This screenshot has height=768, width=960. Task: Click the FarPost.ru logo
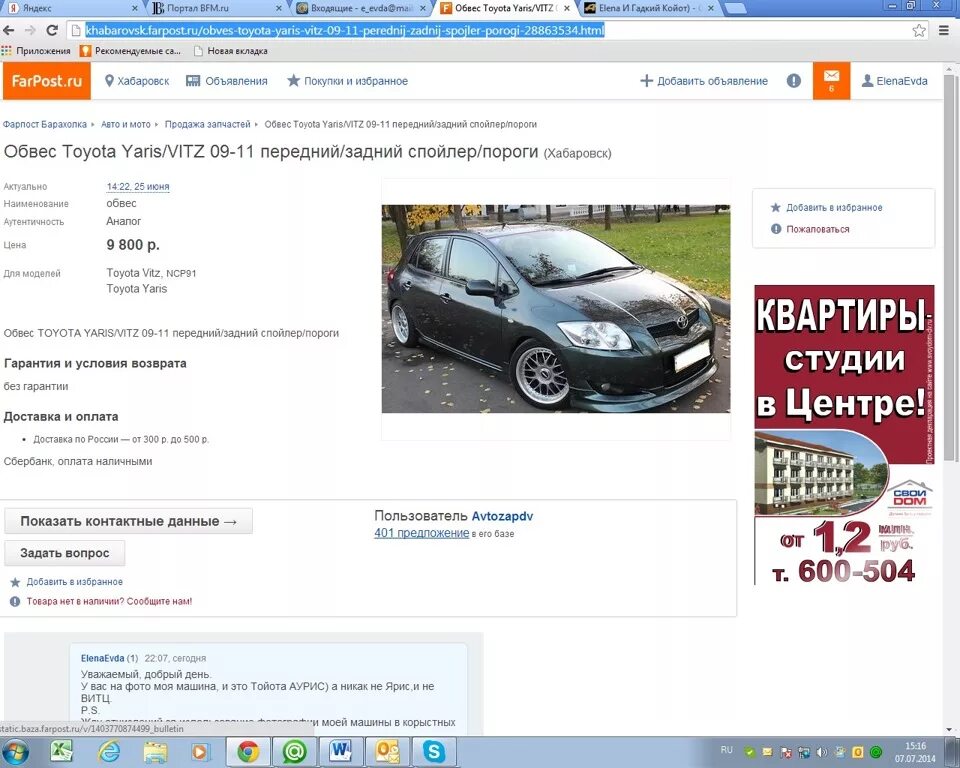(x=47, y=81)
